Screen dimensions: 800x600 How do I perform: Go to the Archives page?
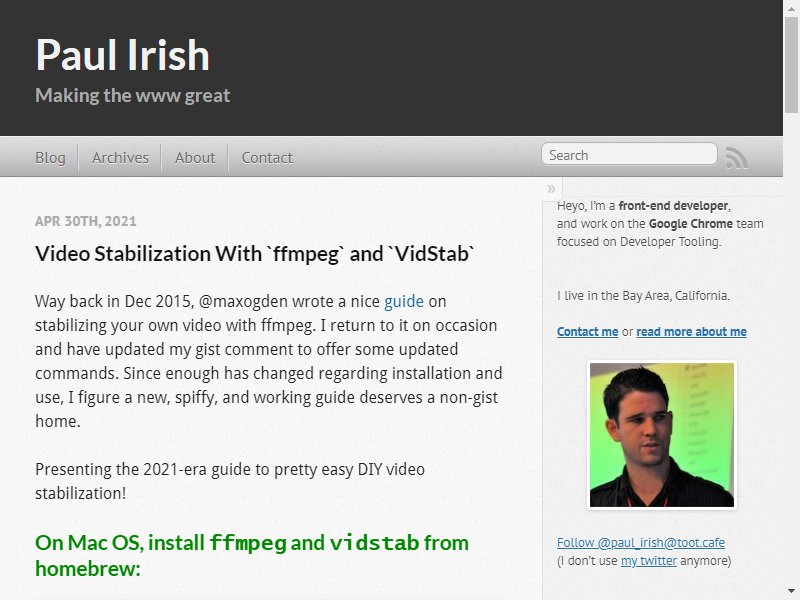pyautogui.click(x=120, y=158)
